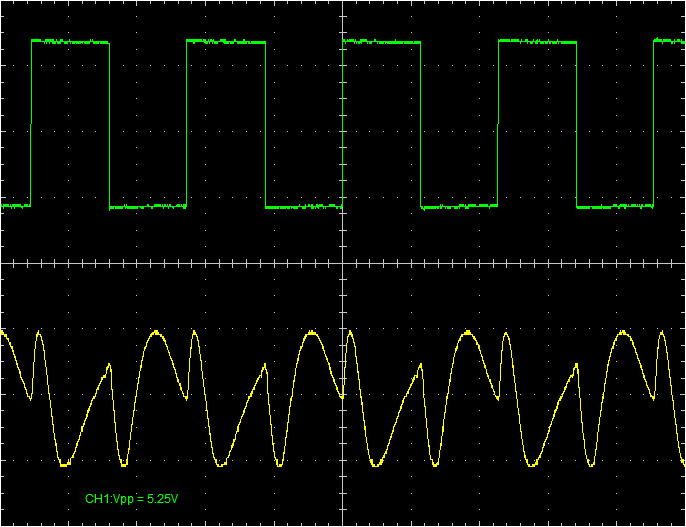Image resolution: width=686 pixels, height=527 pixels.
Task: Click the first falling edge of green square wave
Action: coord(109,125)
